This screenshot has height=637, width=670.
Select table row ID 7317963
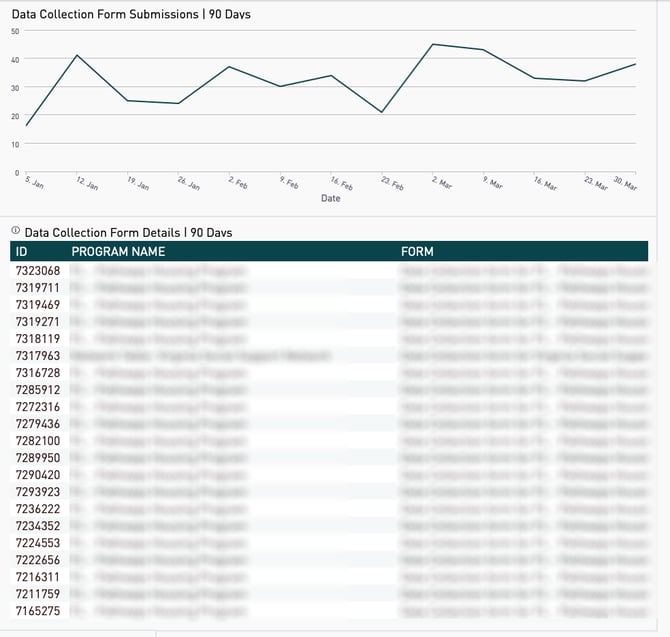click(x=38, y=356)
